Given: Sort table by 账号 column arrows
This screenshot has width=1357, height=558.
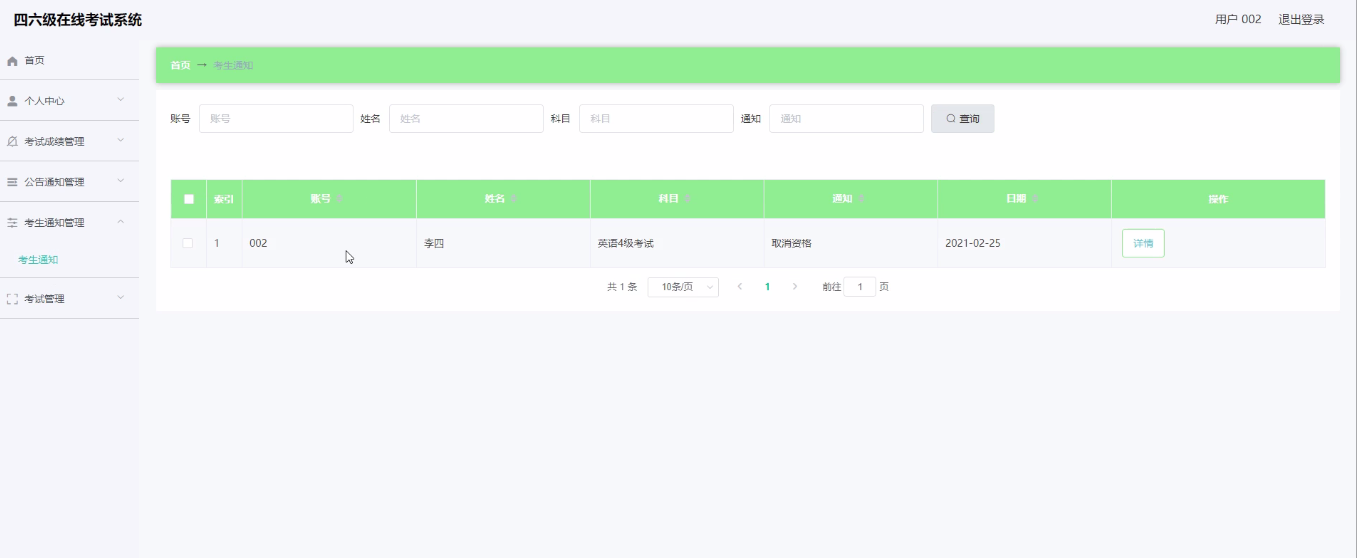Looking at the screenshot, I should pyautogui.click(x=340, y=199).
